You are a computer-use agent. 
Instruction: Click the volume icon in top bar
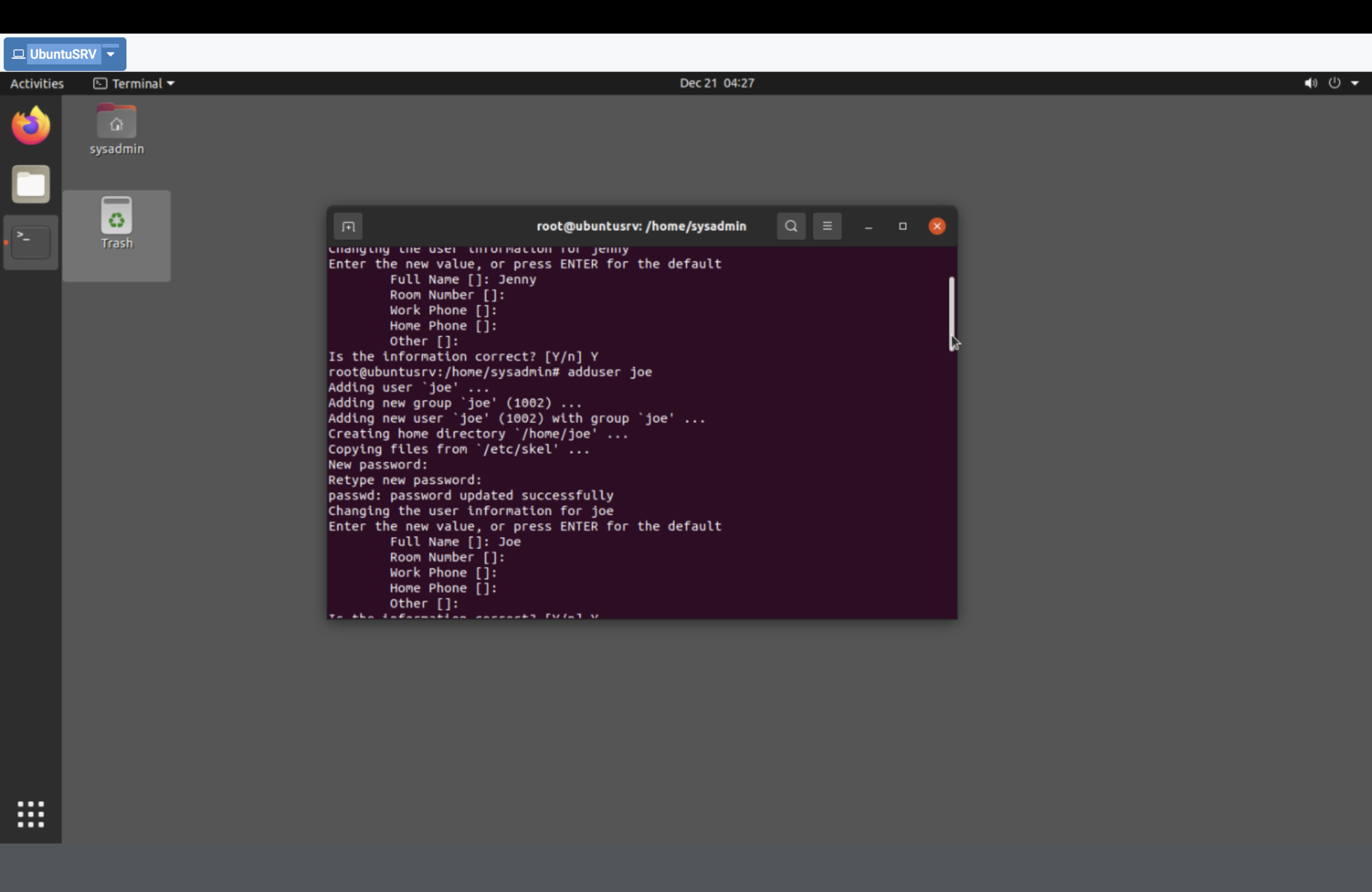click(1310, 83)
